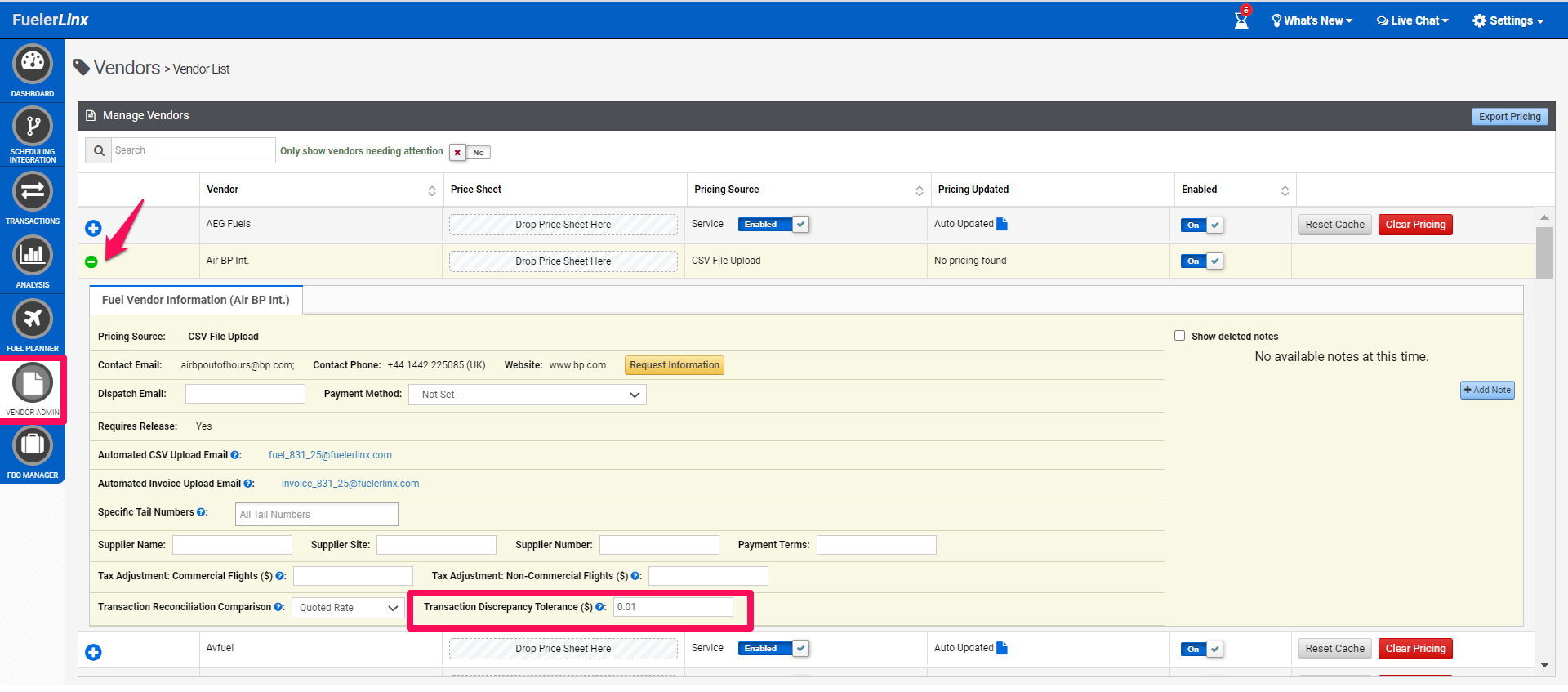Go to Transactions in the sidebar
The width and height of the screenshot is (1568, 692).
pyautogui.click(x=33, y=193)
